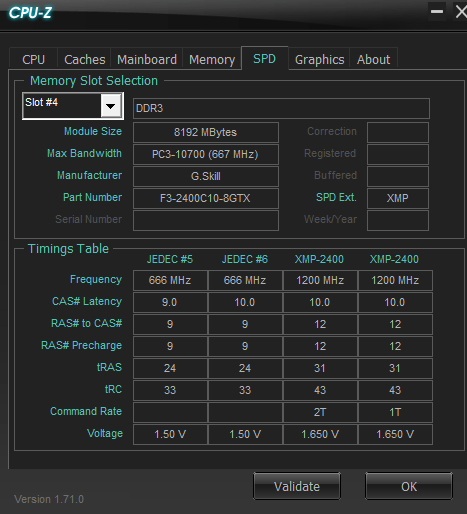Click the empty Week/Year field

(398, 220)
